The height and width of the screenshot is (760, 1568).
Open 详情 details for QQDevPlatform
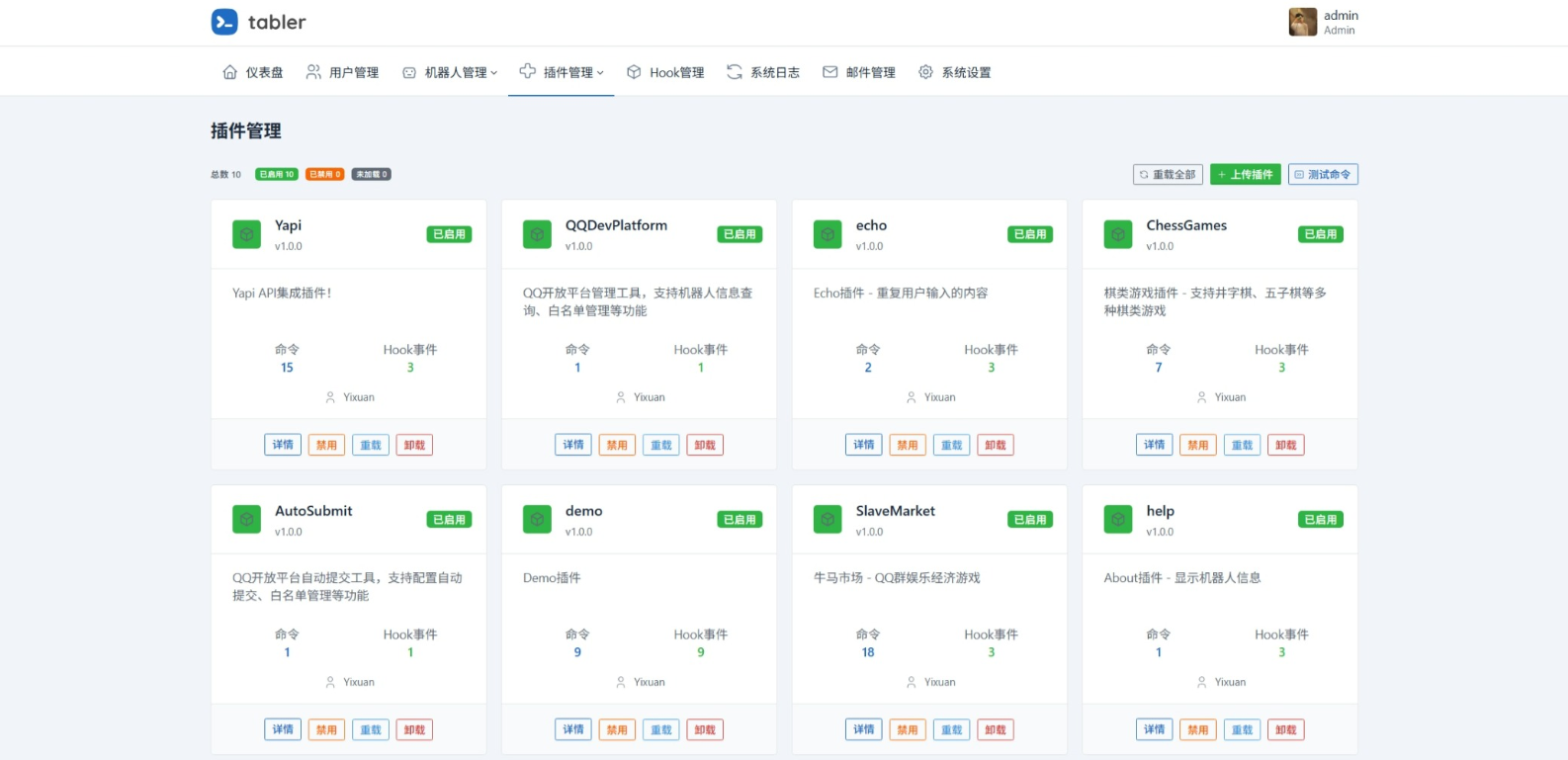coord(573,445)
